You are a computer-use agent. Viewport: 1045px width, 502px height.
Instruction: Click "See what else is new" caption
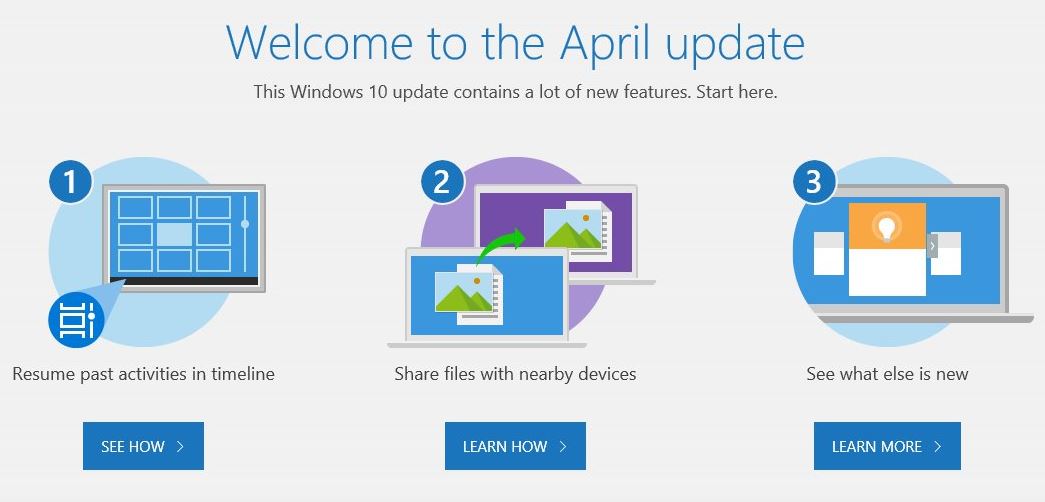coord(887,374)
